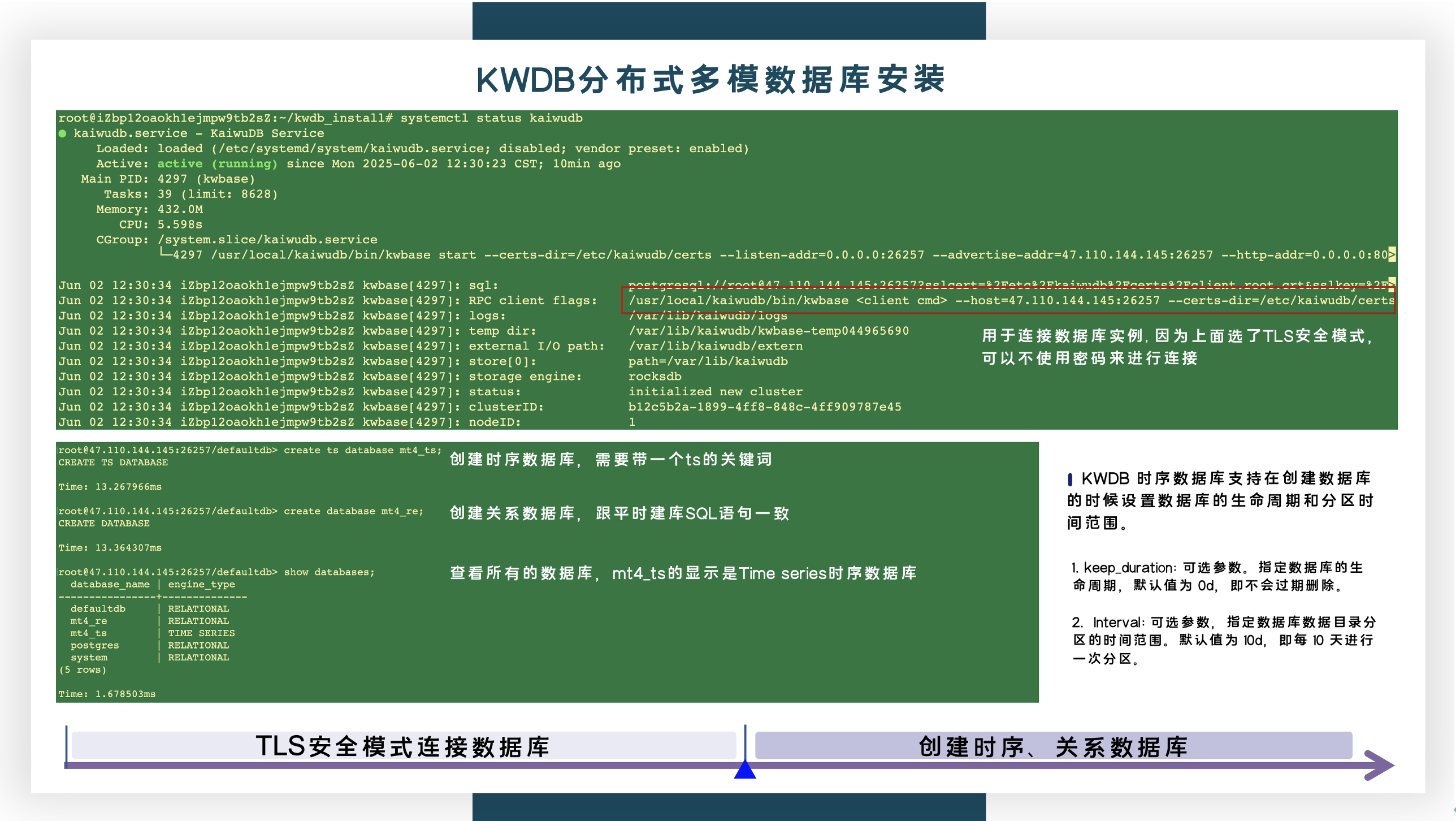1456x821 pixels.
Task: Click the 'rocksdb' storage engine value
Action: coord(655,377)
